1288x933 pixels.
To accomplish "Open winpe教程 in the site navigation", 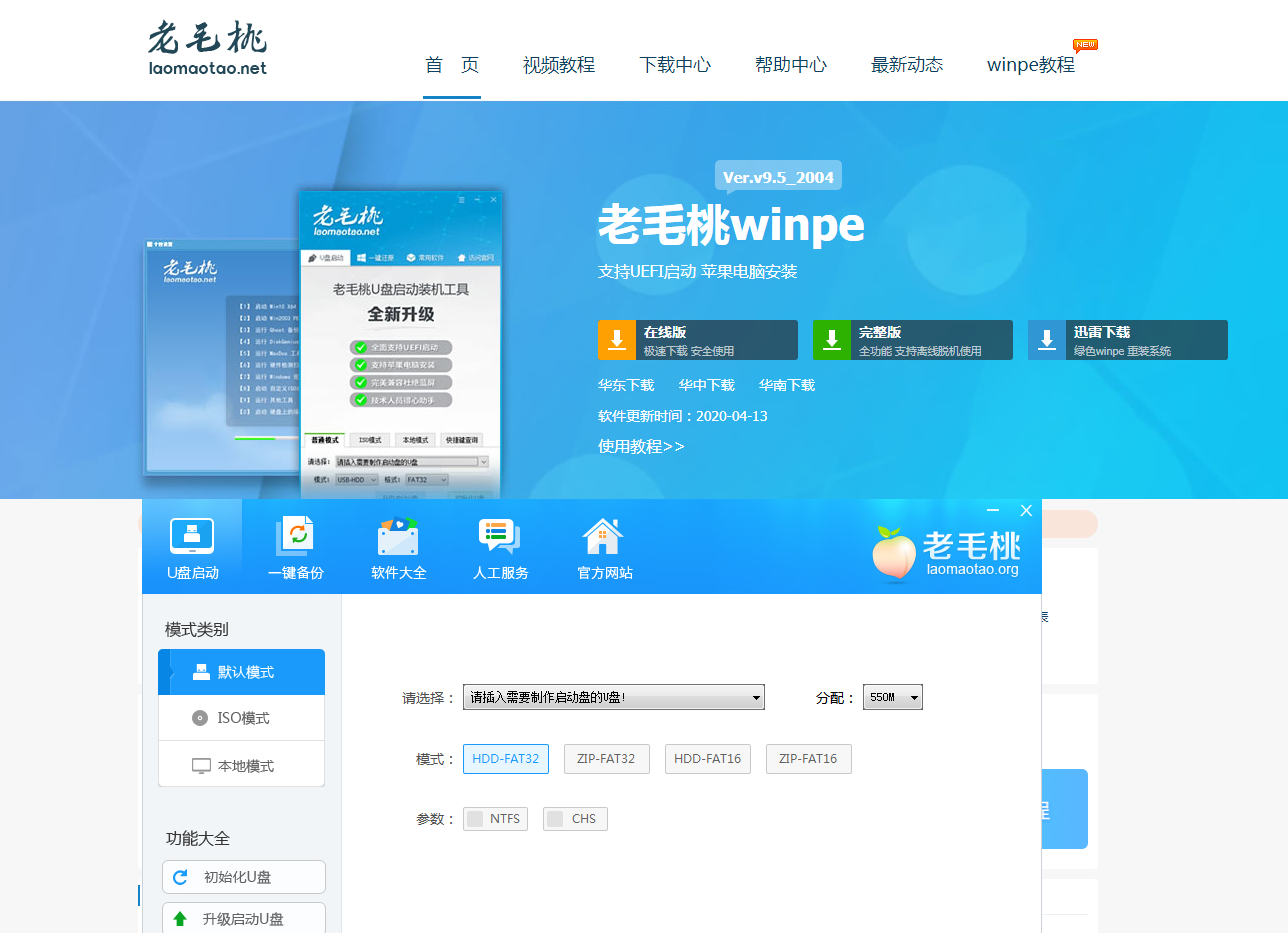I will (x=1031, y=65).
